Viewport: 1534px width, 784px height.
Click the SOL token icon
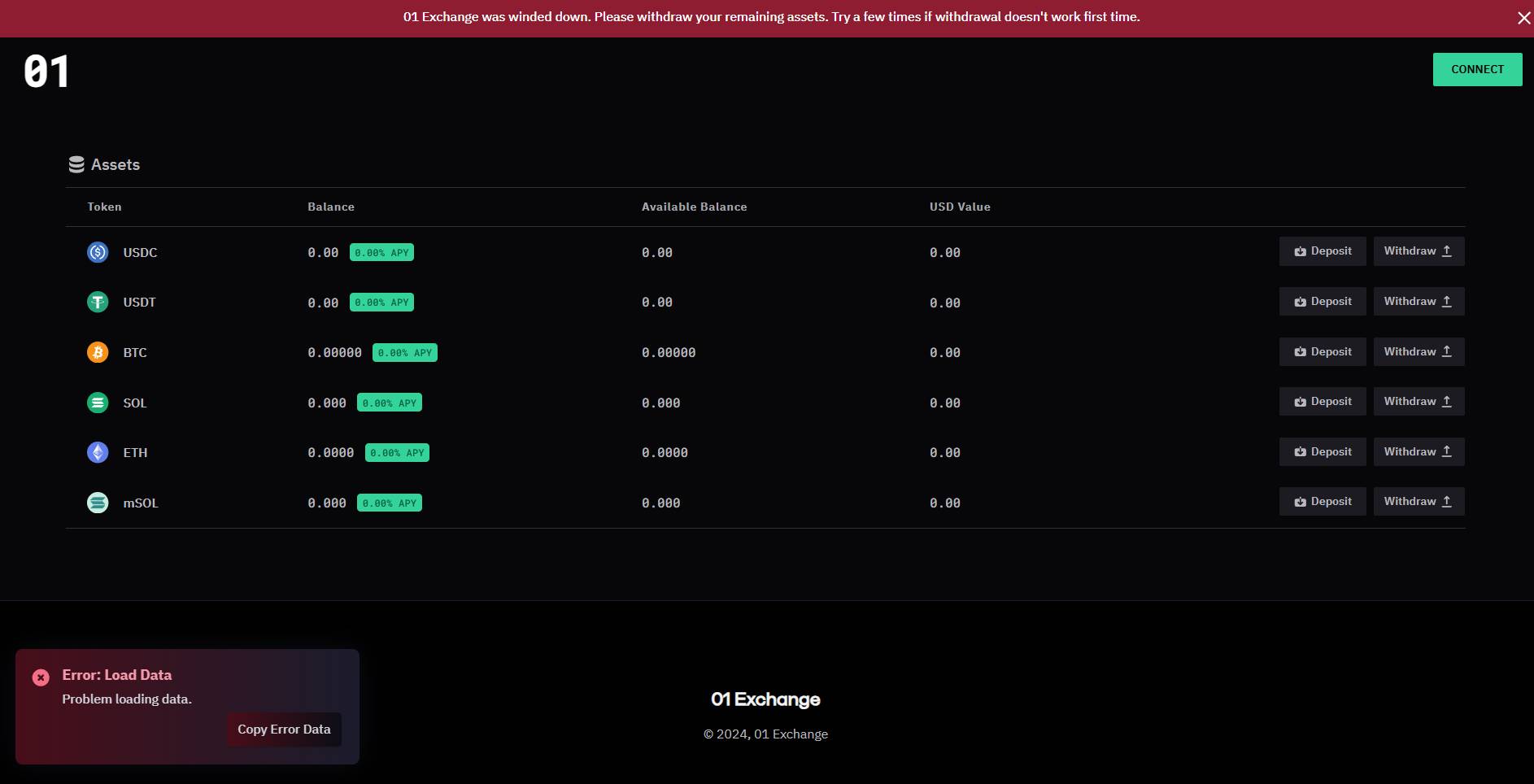point(98,403)
